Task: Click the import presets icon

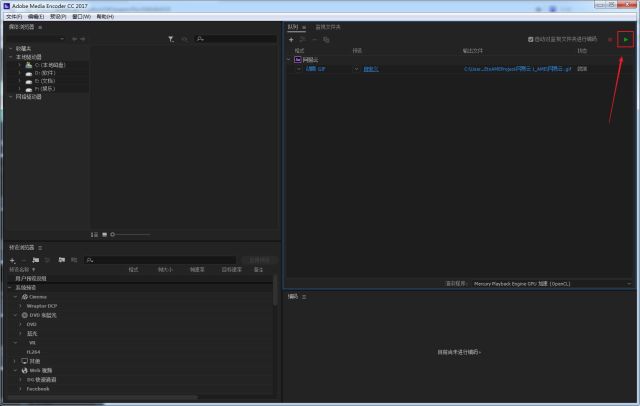Action: 61,260
